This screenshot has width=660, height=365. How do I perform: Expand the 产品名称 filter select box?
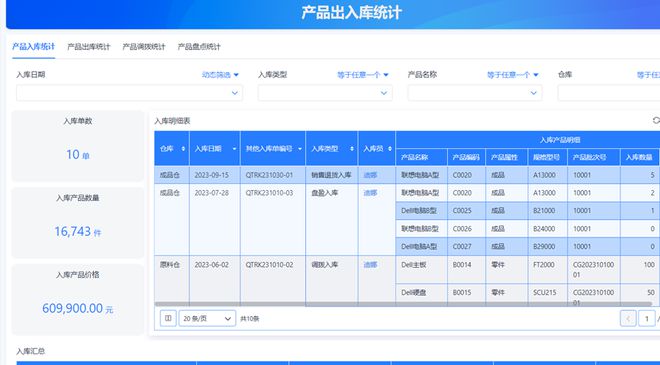[475, 93]
